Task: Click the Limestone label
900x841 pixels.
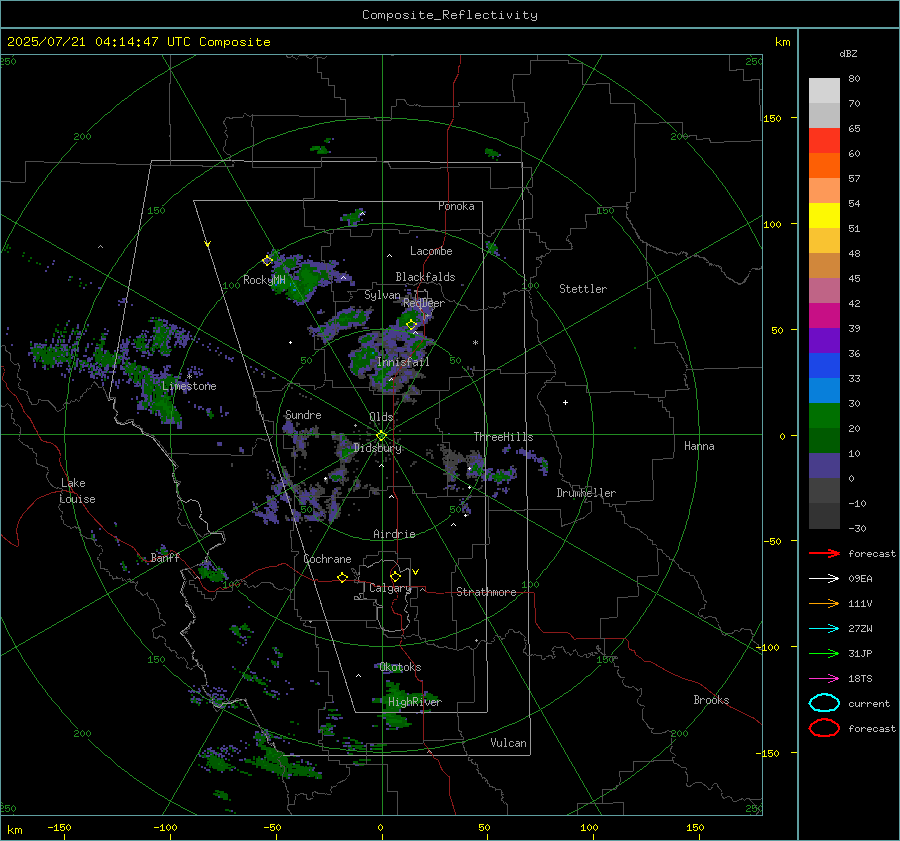Action: (x=189, y=386)
